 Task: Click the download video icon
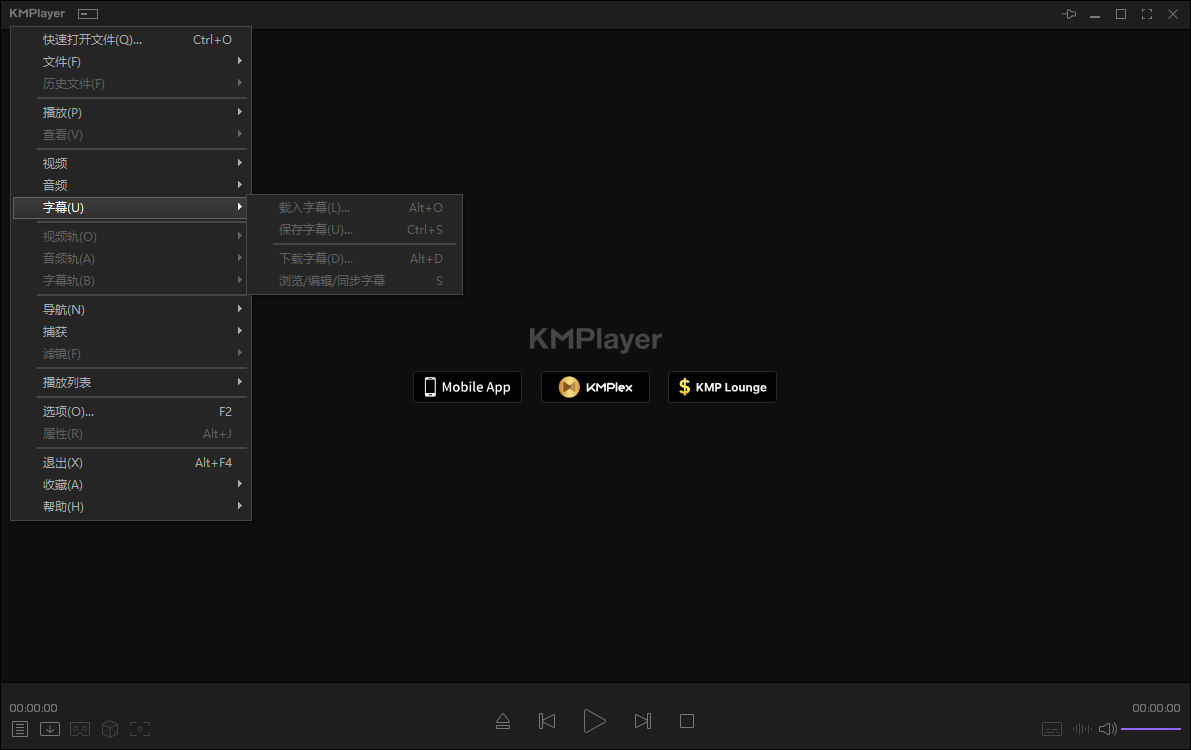(x=50, y=729)
